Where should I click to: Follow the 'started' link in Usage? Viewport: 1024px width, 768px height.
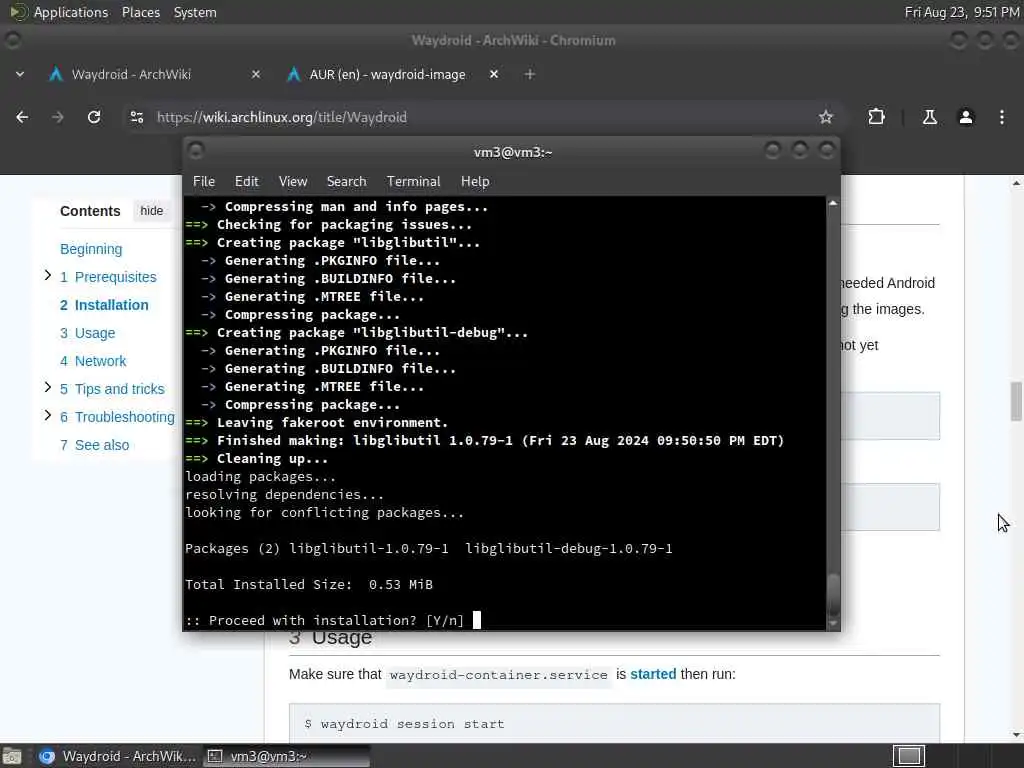coord(653,674)
